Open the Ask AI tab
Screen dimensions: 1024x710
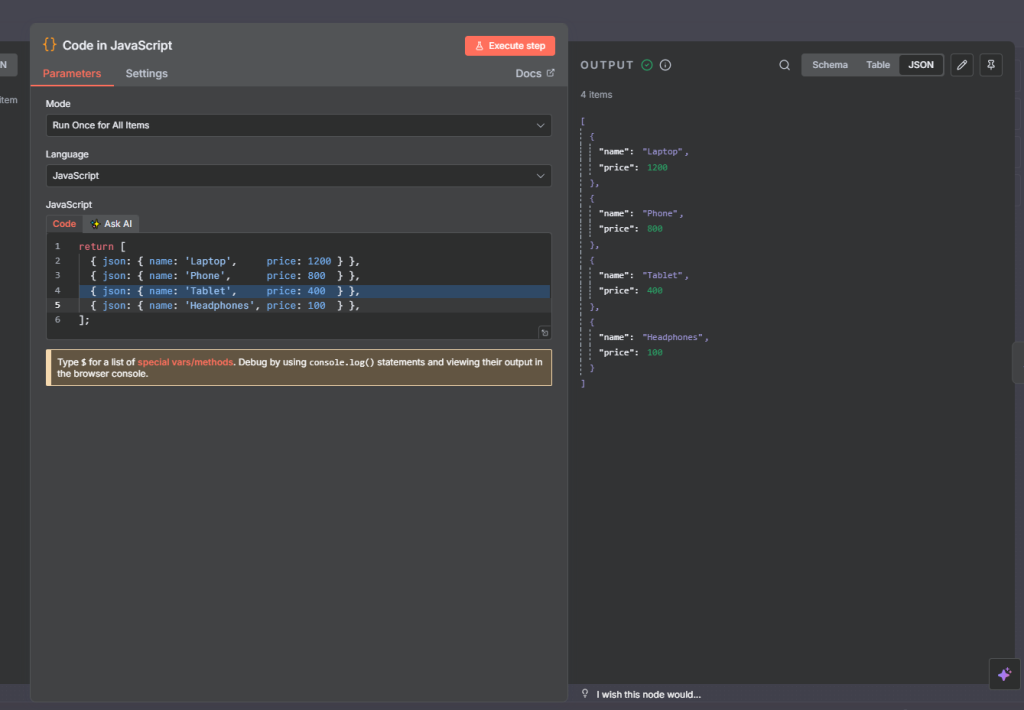coord(112,224)
